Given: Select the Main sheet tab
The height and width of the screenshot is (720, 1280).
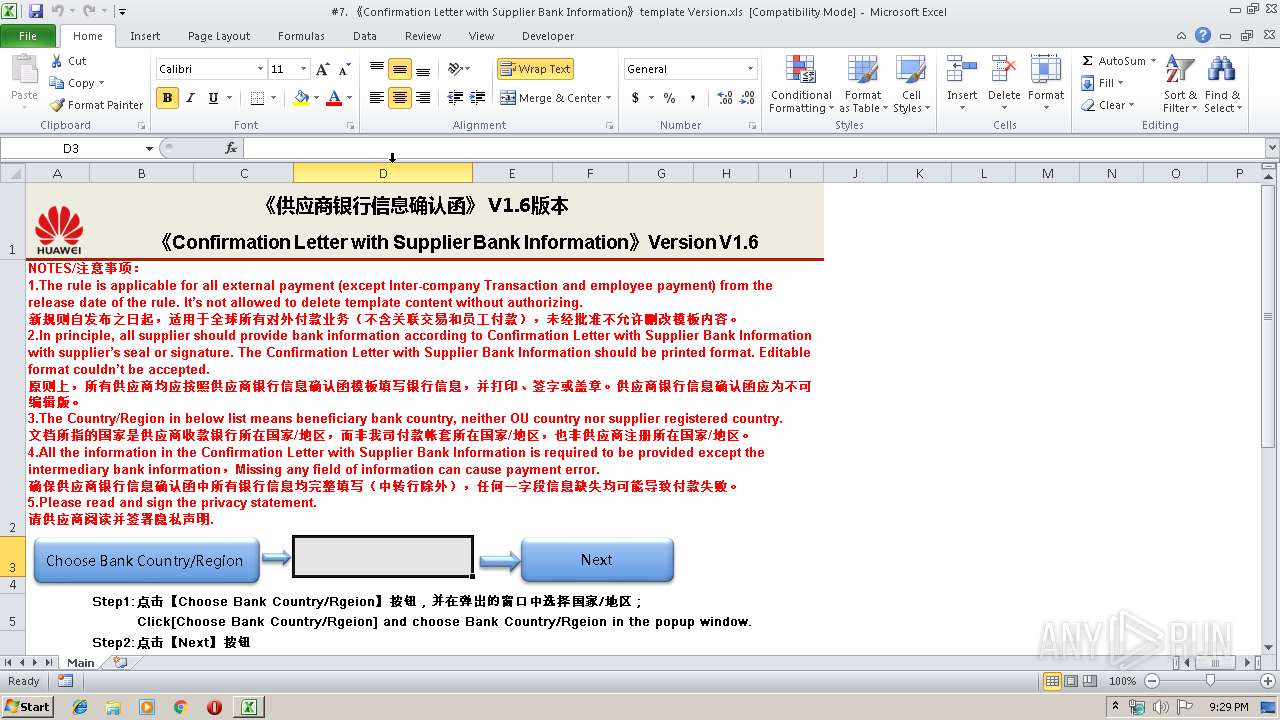Looking at the screenshot, I should (x=81, y=662).
